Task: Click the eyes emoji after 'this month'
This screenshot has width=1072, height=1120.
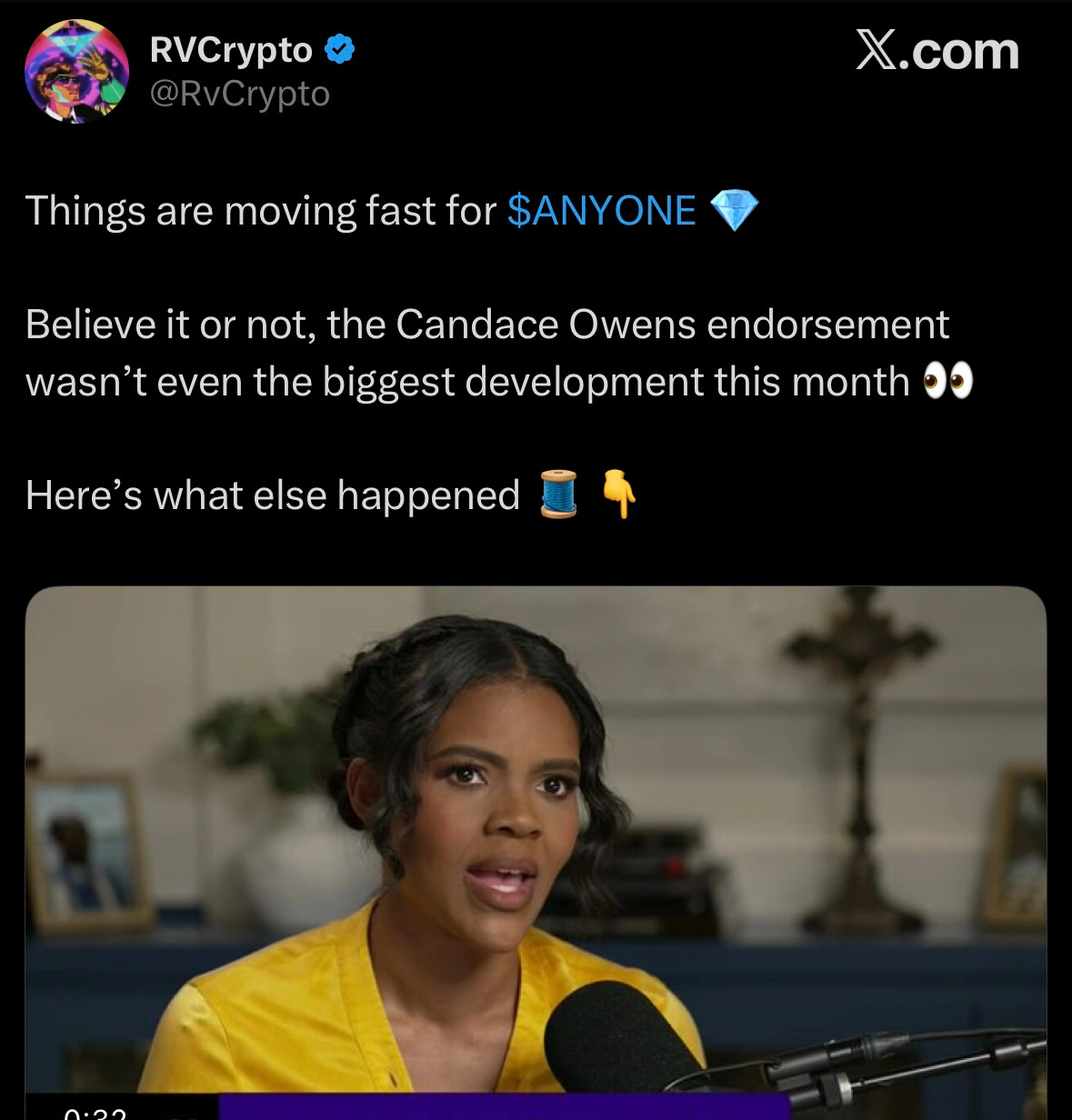Action: tap(947, 382)
